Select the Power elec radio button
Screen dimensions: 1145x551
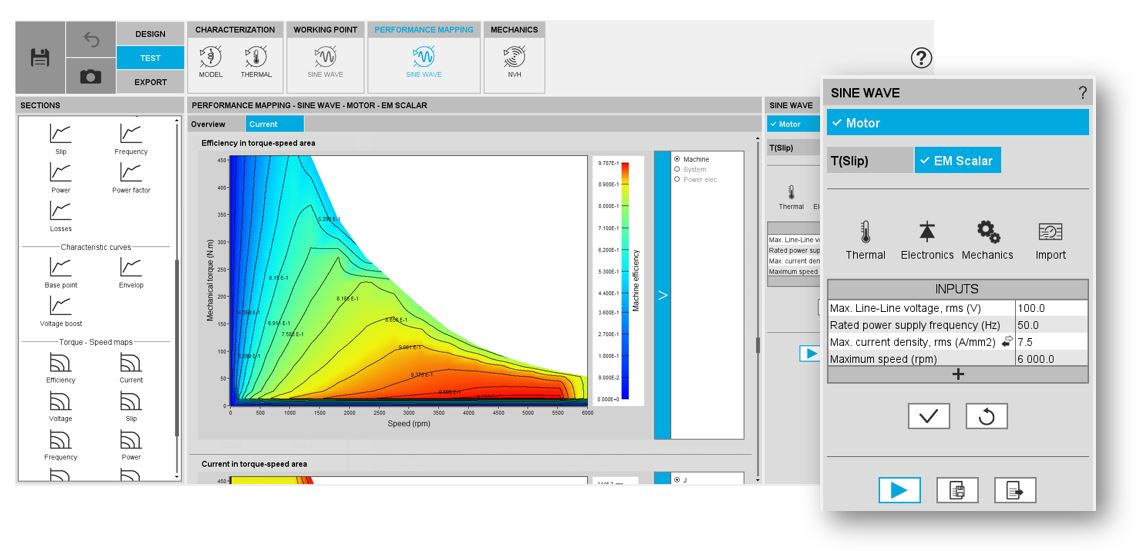point(677,180)
